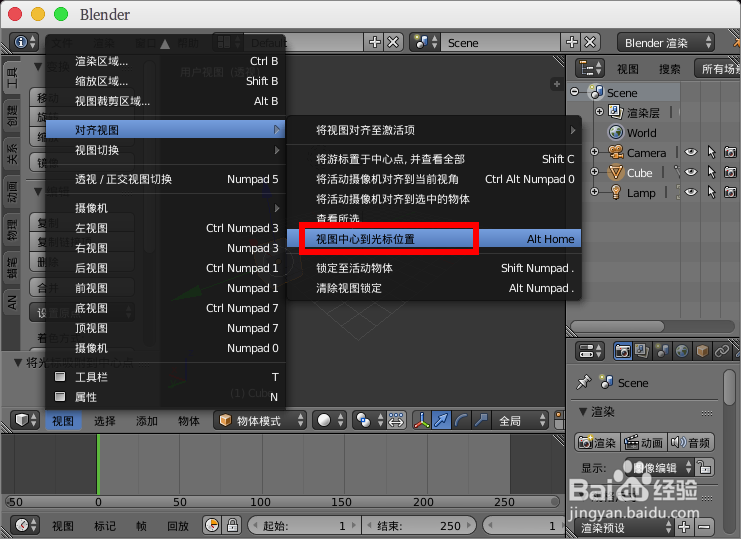This screenshot has width=741, height=539.
Task: Toggle the 属性 checkbox in menu
Action: [x=60, y=396]
